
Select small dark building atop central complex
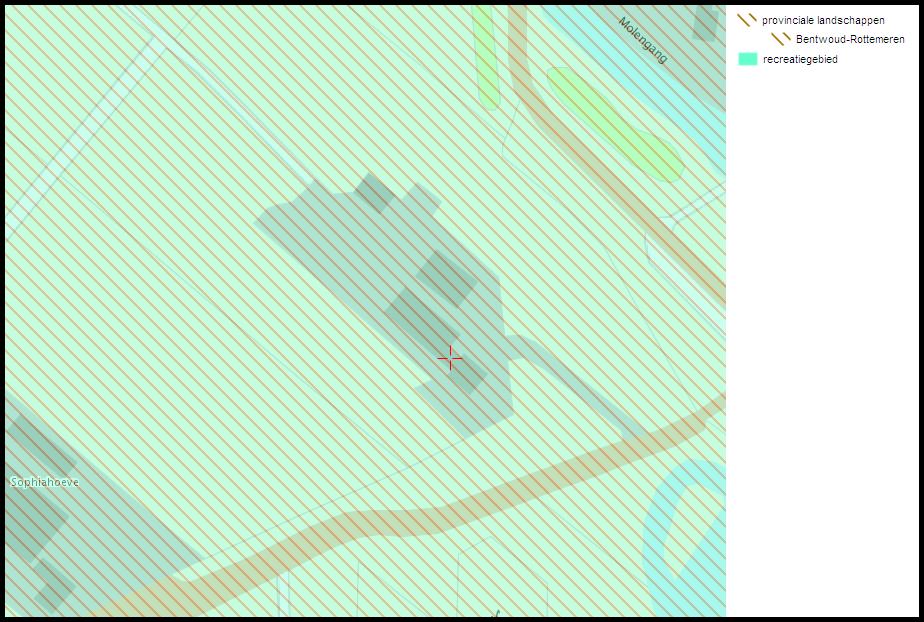tap(374, 193)
